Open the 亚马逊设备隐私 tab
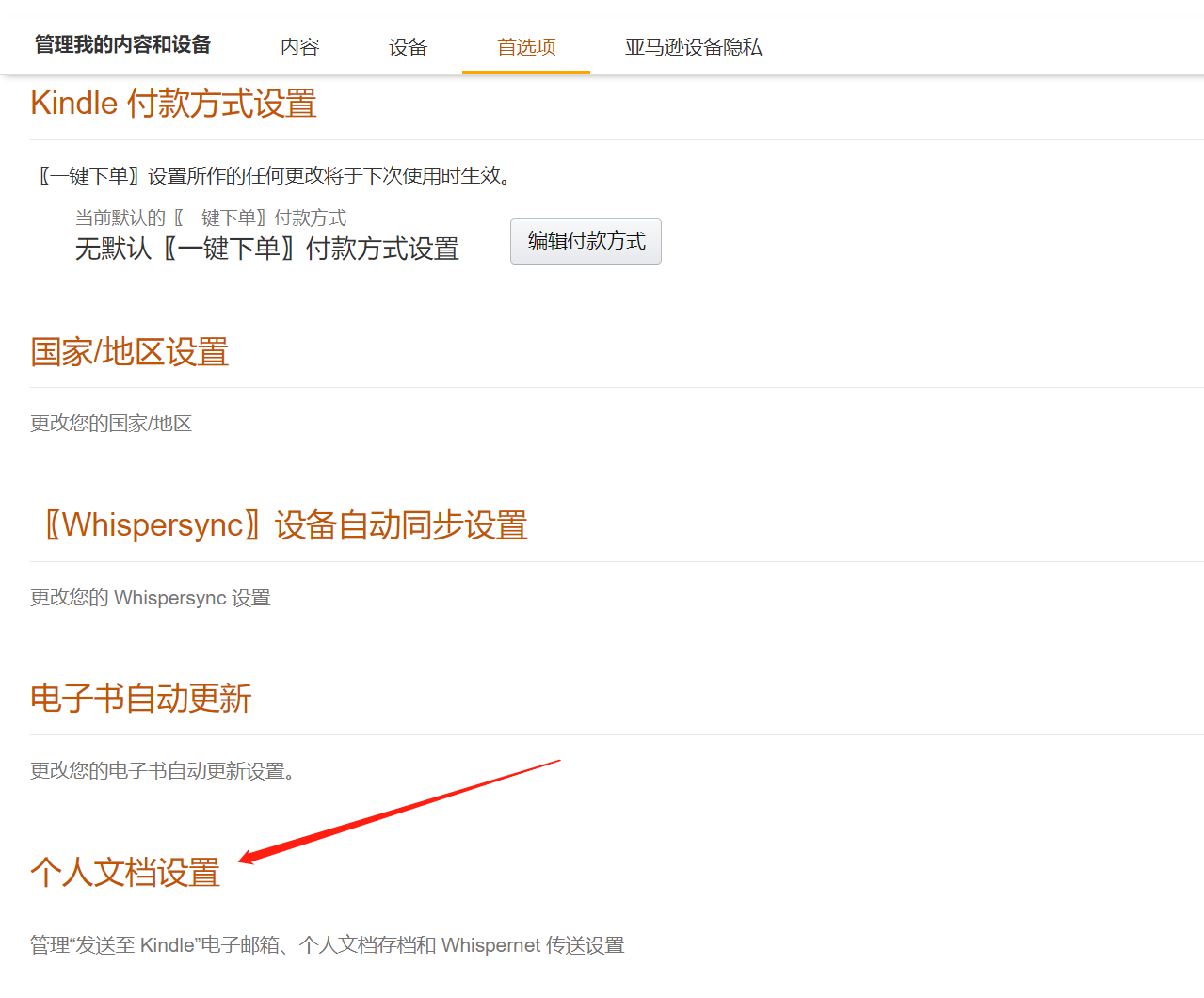1204x998 pixels. (694, 47)
